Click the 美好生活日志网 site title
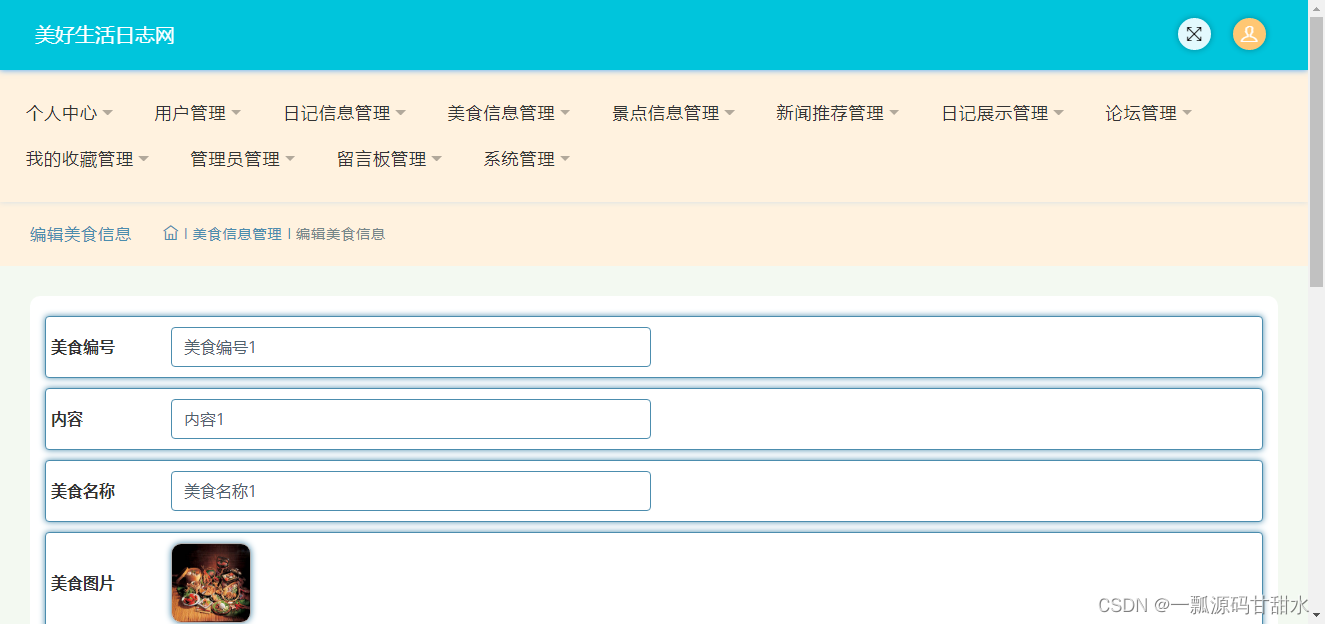The width and height of the screenshot is (1325, 624). point(104,34)
